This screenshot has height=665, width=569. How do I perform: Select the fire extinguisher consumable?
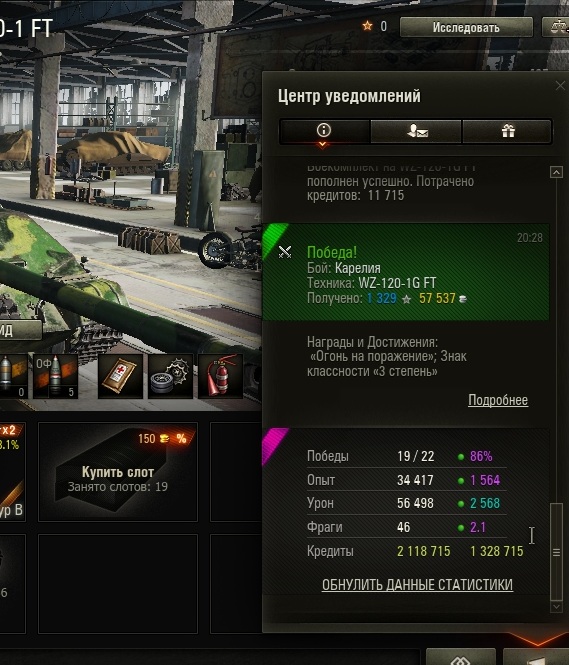click(220, 376)
